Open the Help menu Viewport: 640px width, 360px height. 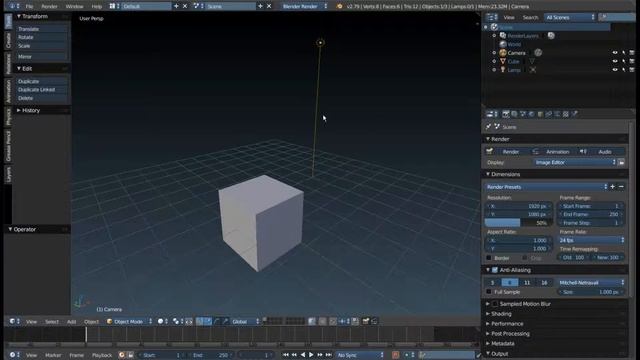(x=97, y=7)
